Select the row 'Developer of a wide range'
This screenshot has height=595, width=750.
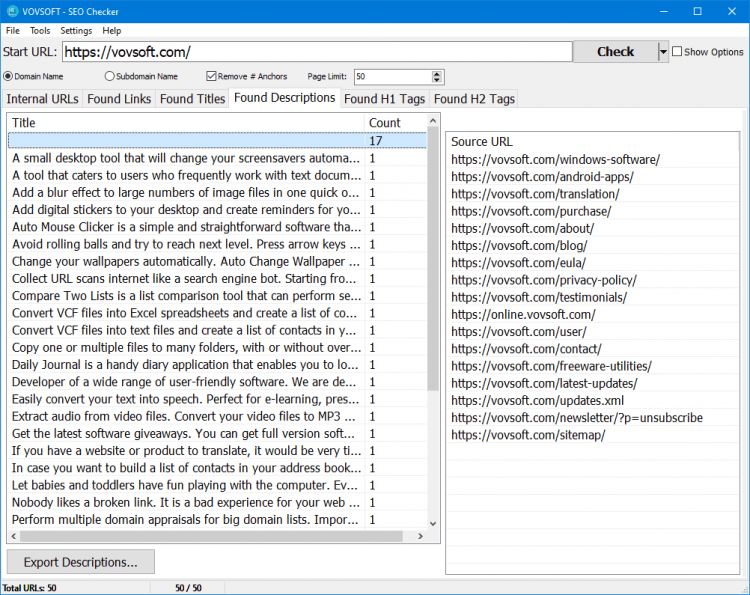tap(217, 382)
